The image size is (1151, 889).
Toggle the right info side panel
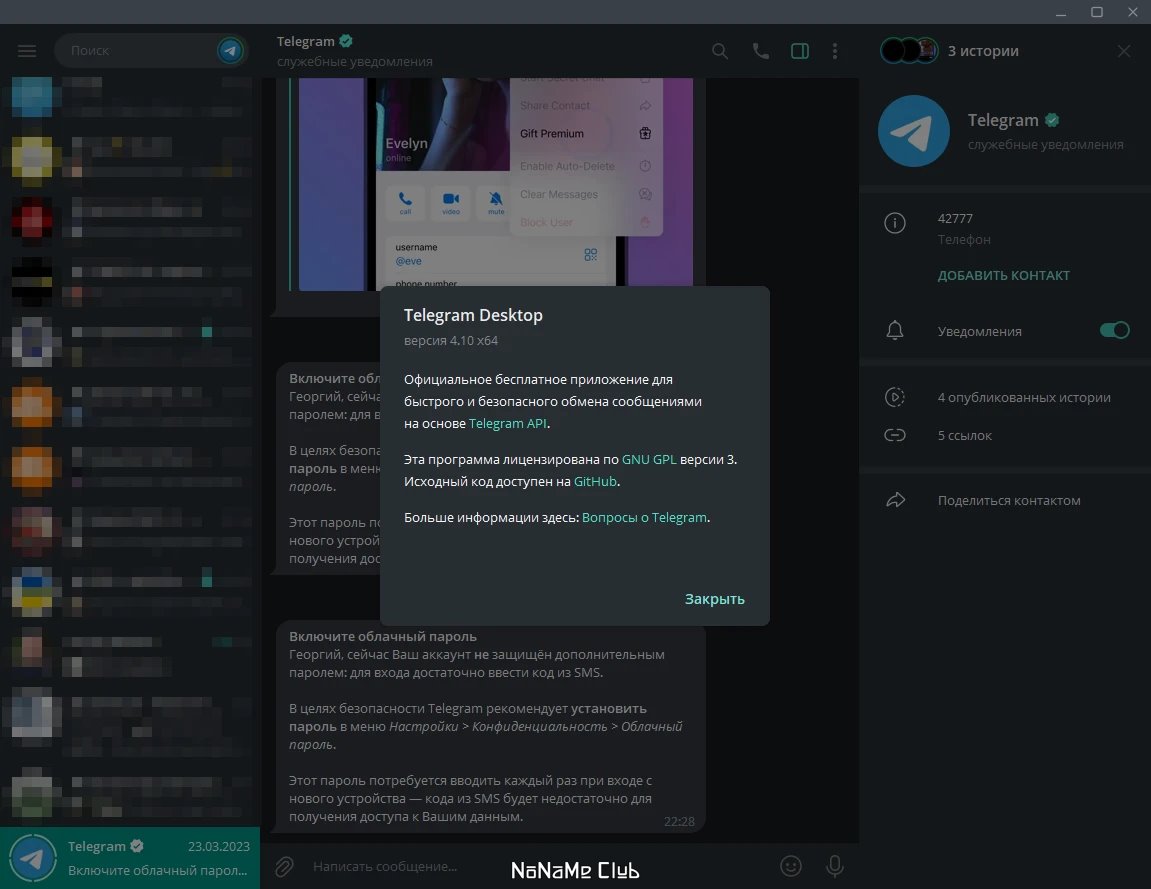click(x=800, y=51)
